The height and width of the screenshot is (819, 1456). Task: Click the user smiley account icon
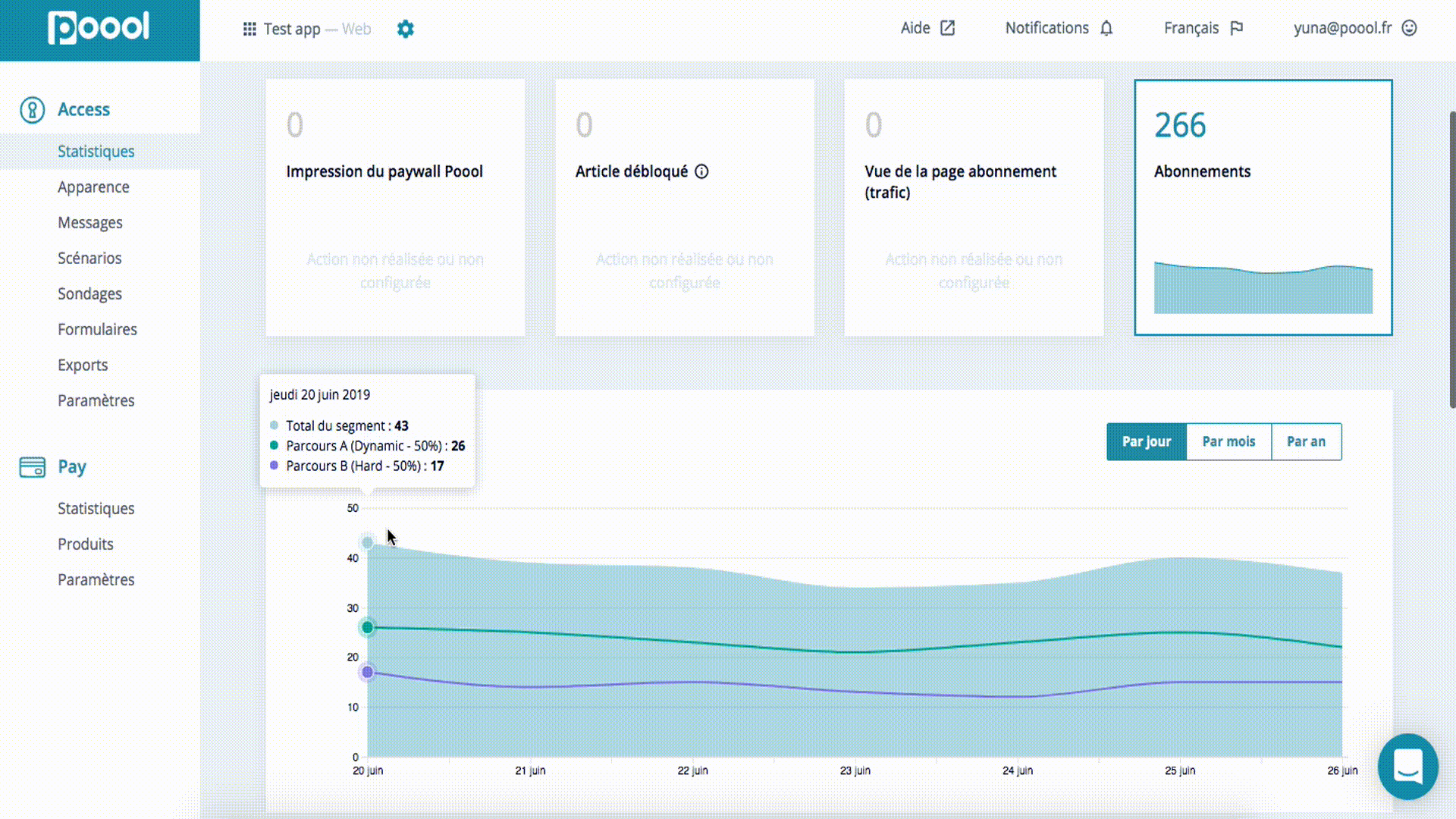tap(1409, 28)
